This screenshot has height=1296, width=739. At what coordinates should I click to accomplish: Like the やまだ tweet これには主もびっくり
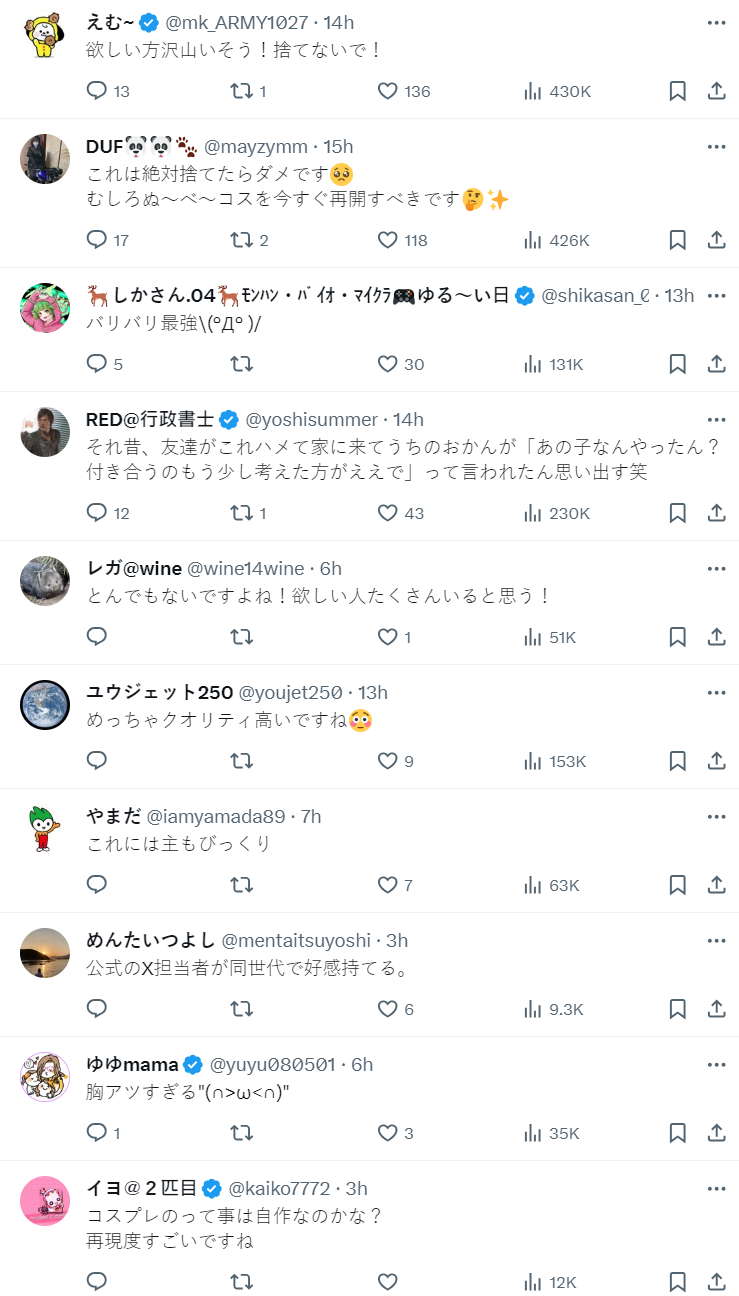point(388,885)
